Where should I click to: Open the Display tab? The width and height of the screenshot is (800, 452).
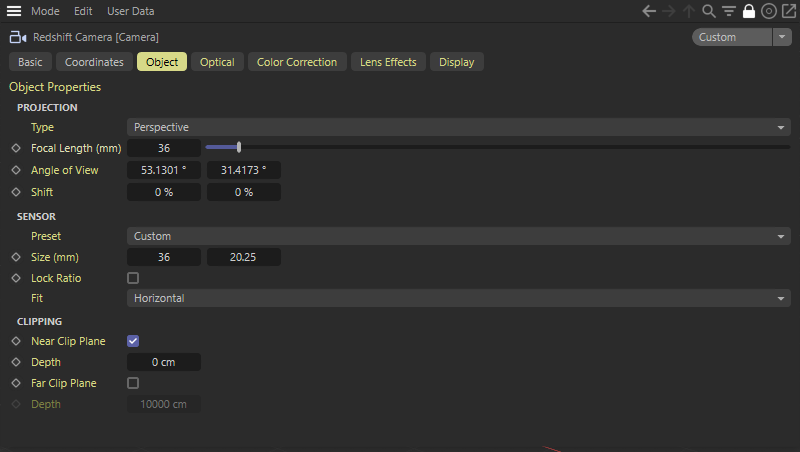coord(457,62)
